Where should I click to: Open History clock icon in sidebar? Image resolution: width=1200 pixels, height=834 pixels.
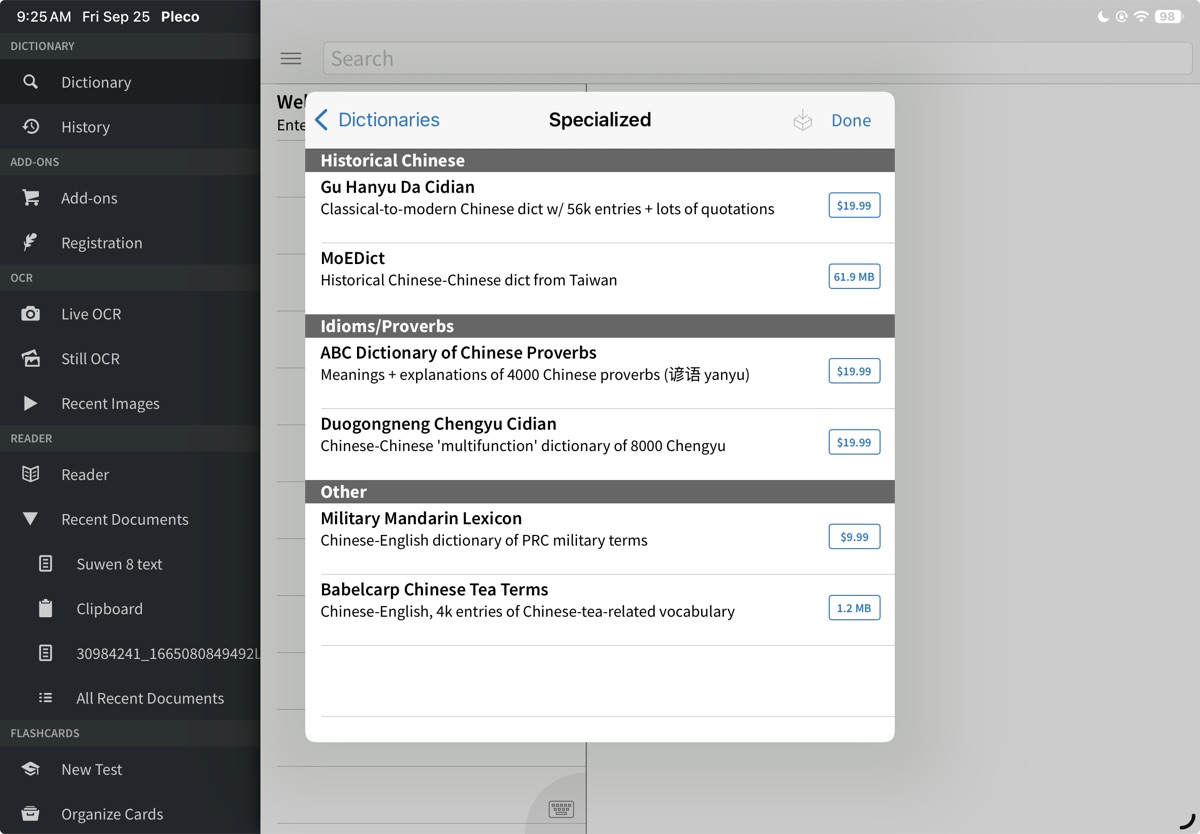point(31,127)
